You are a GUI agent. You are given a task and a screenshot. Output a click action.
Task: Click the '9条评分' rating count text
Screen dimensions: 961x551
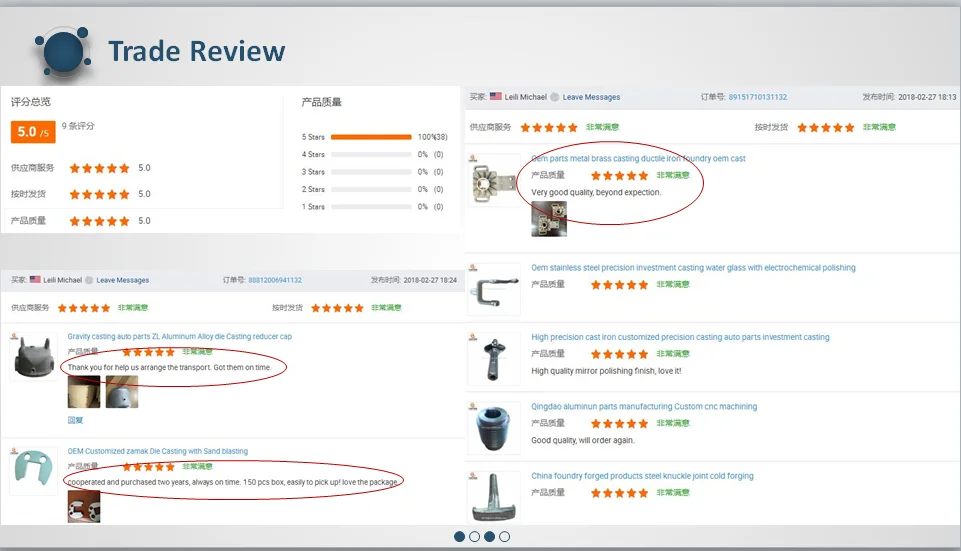[78, 126]
